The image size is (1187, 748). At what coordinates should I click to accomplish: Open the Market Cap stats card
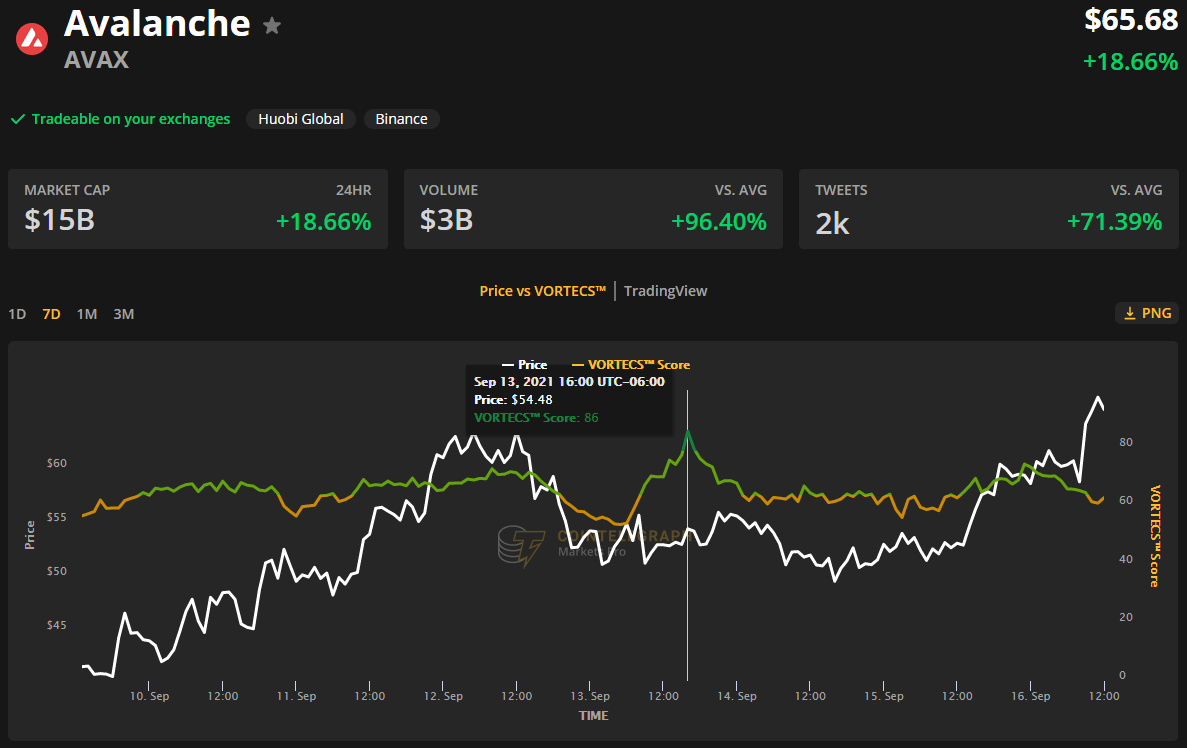(198, 209)
